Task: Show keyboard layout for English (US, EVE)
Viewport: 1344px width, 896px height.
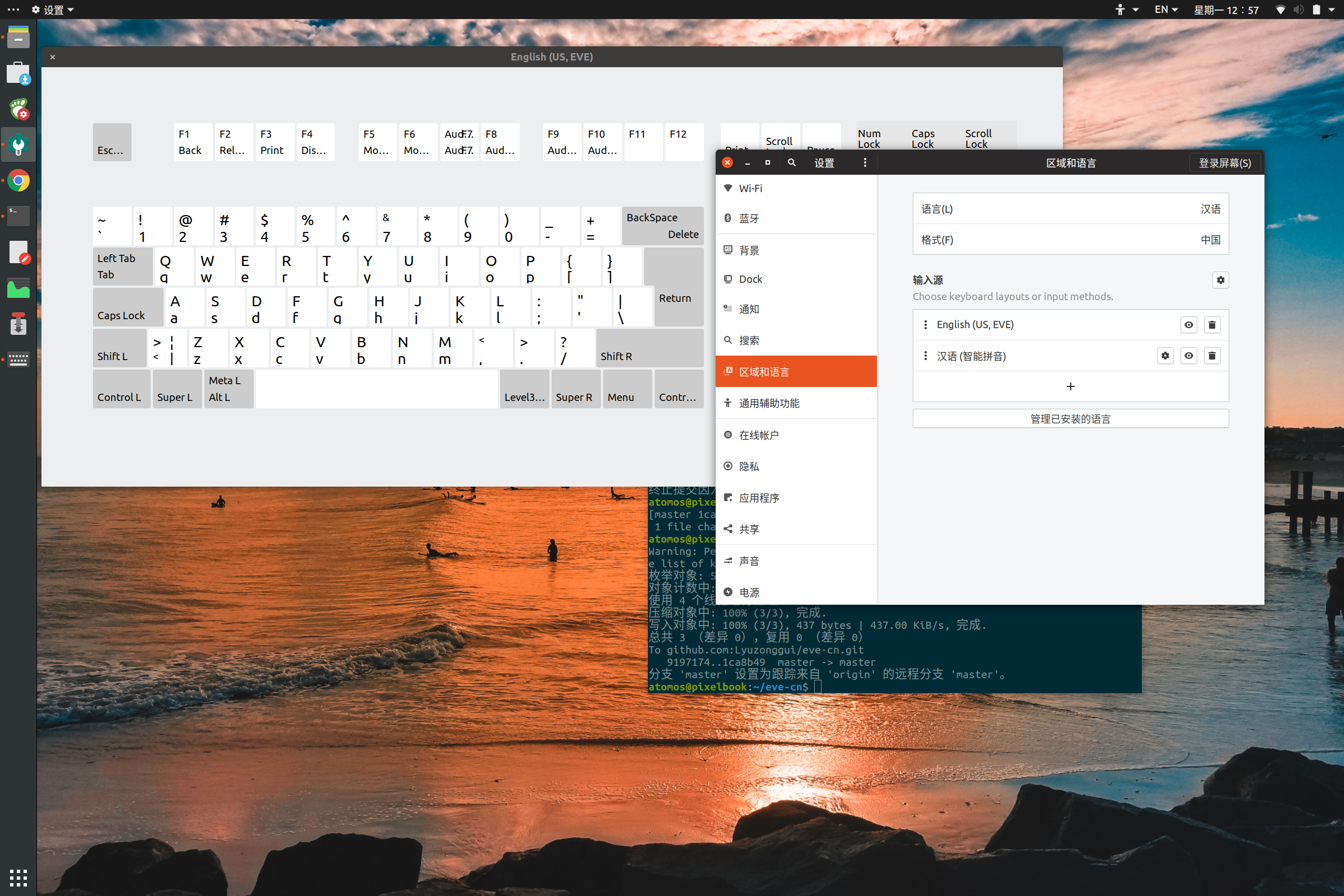Action: tap(1188, 325)
